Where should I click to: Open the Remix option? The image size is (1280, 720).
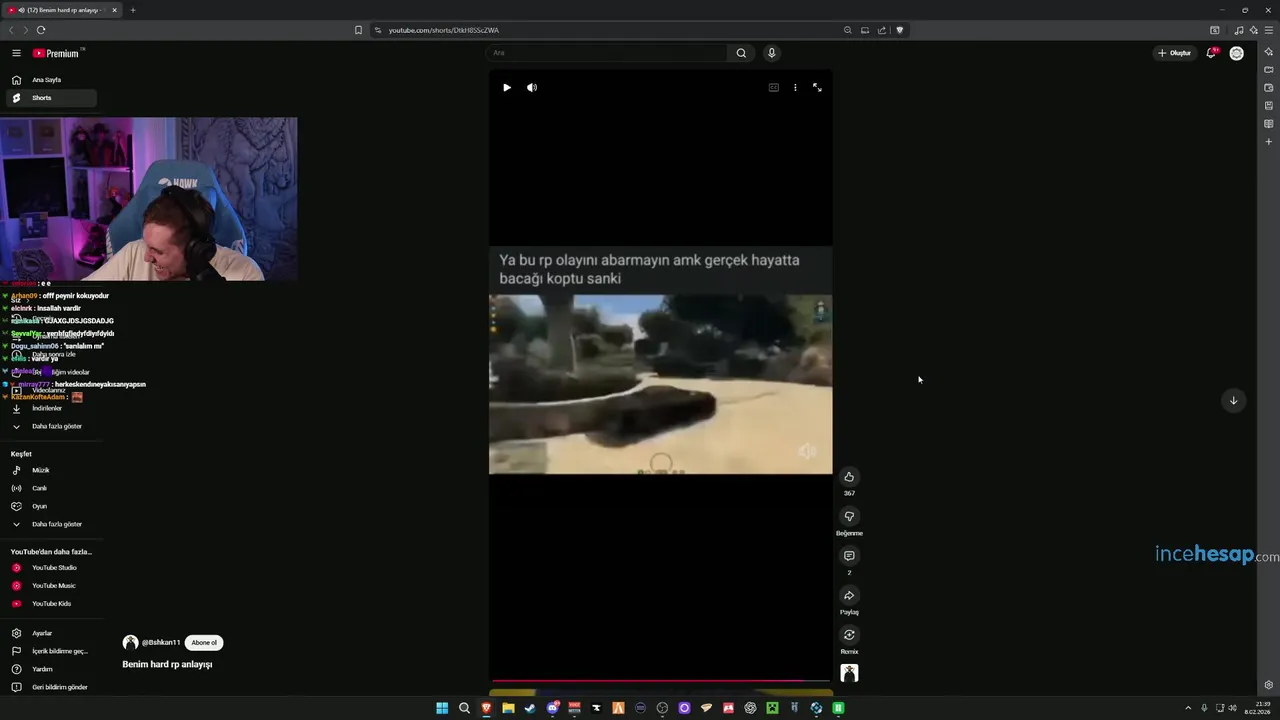point(849,635)
